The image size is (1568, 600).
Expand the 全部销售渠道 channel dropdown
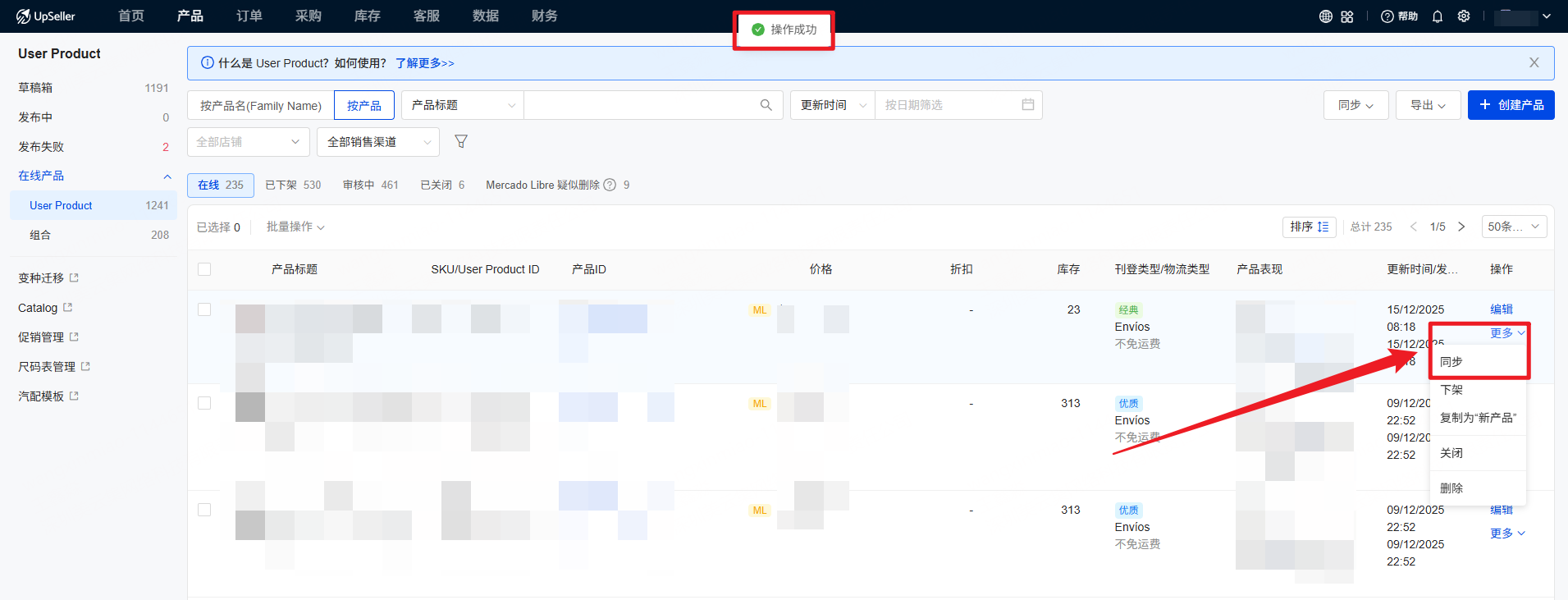(x=377, y=142)
